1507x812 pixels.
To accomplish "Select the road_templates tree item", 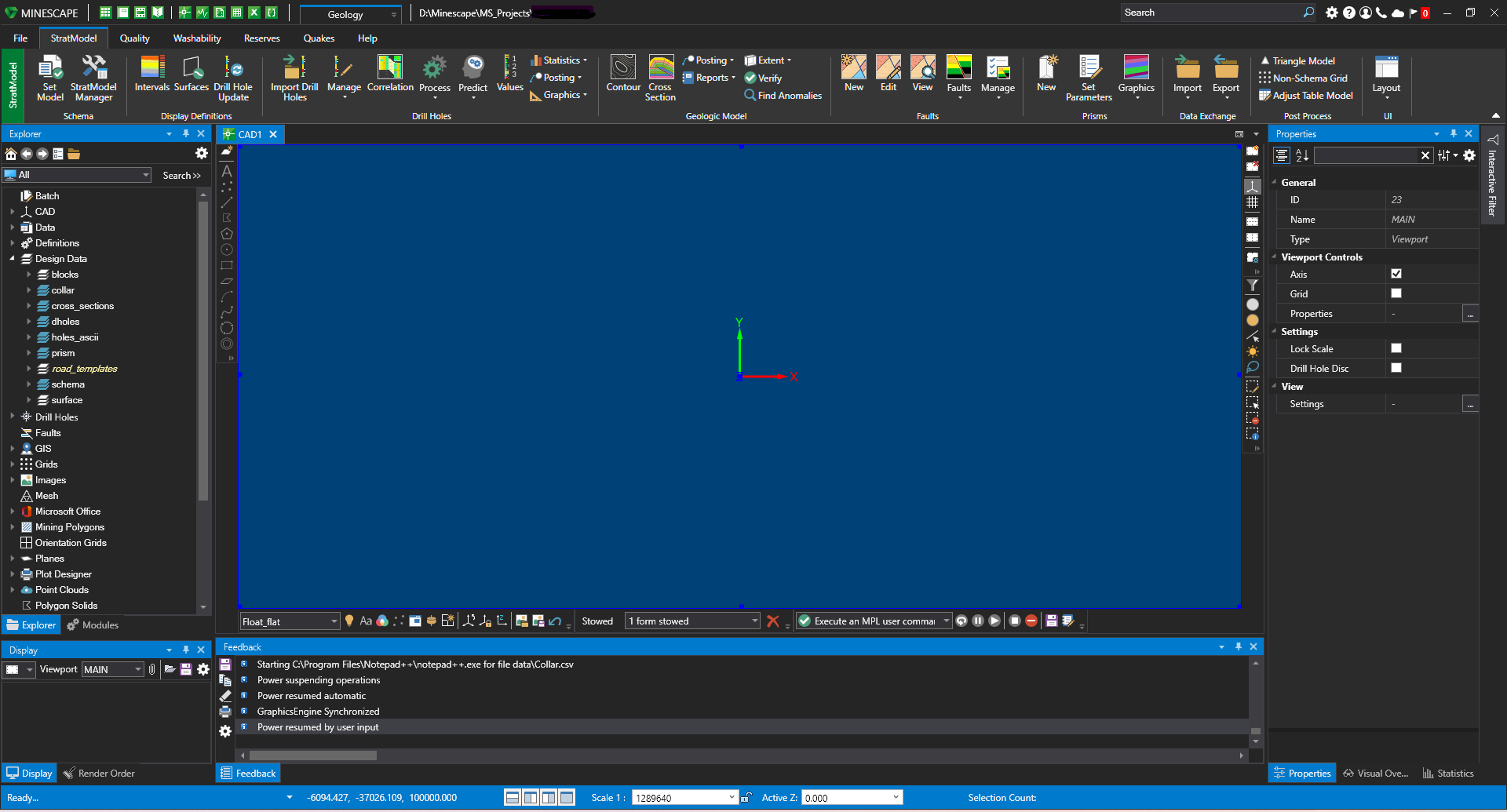I will [84, 369].
